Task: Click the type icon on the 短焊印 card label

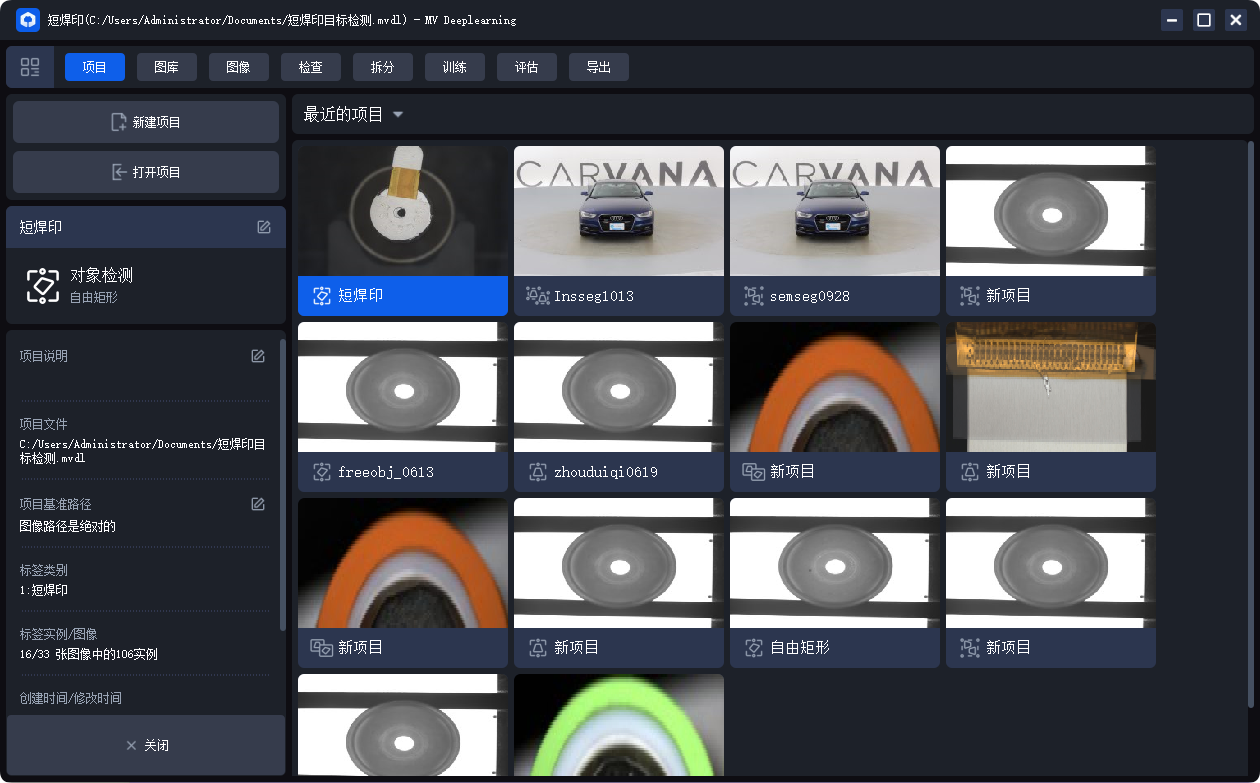Action: (322, 296)
